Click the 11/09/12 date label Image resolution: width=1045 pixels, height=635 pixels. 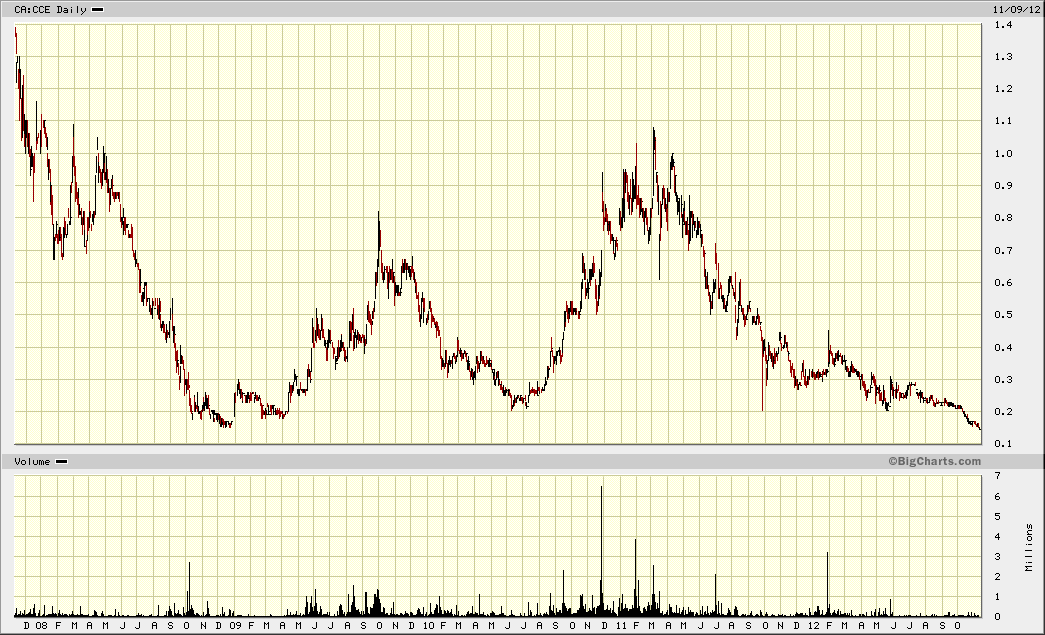[1016, 9]
